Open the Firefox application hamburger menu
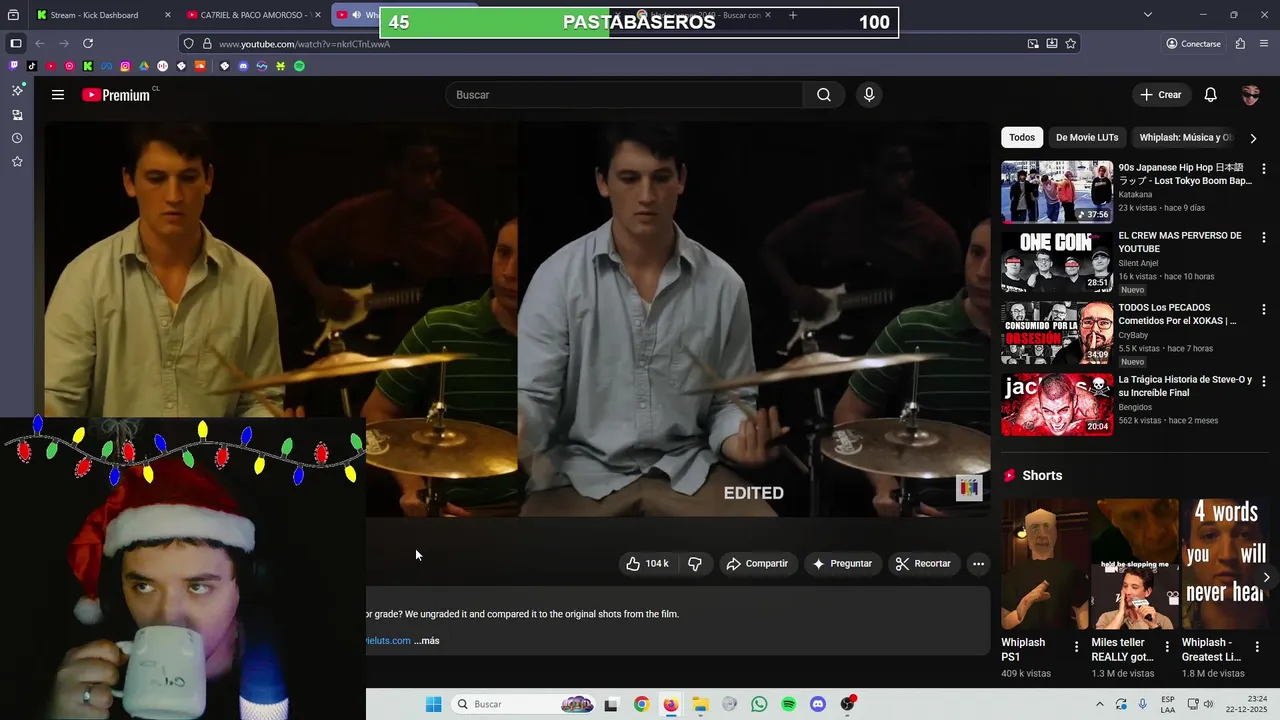 pos(1265,43)
